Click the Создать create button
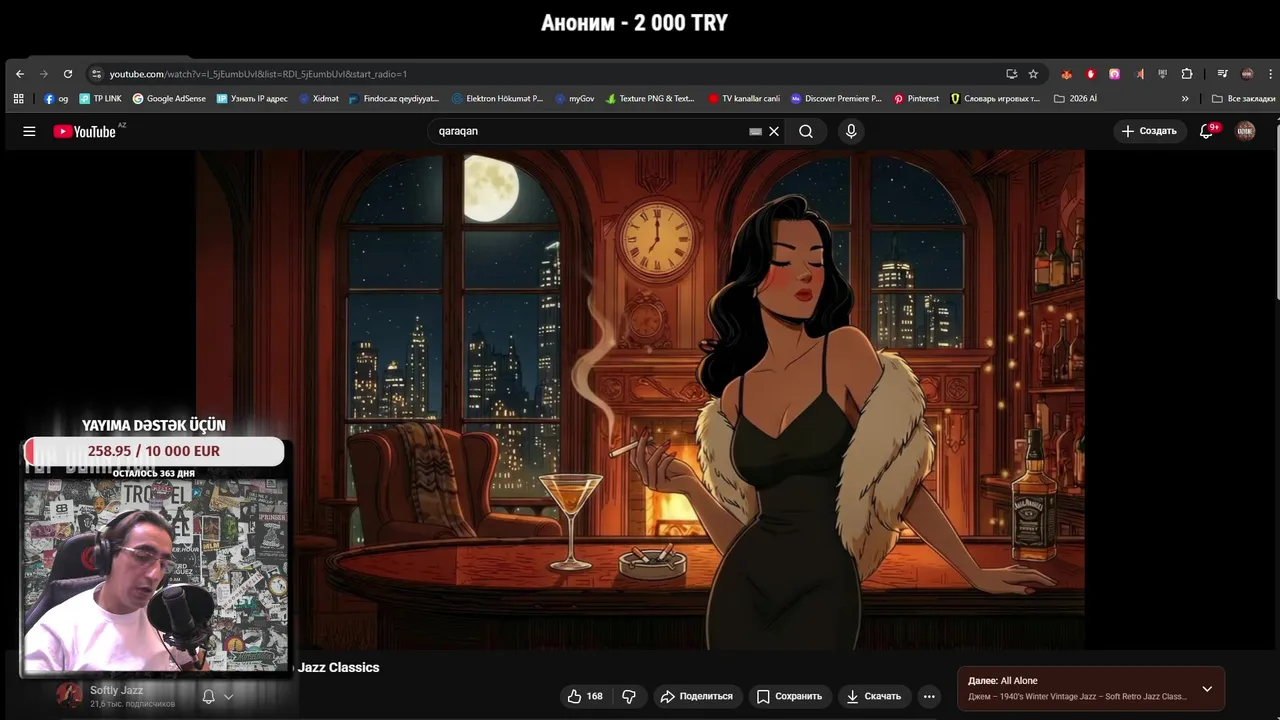 (1148, 131)
